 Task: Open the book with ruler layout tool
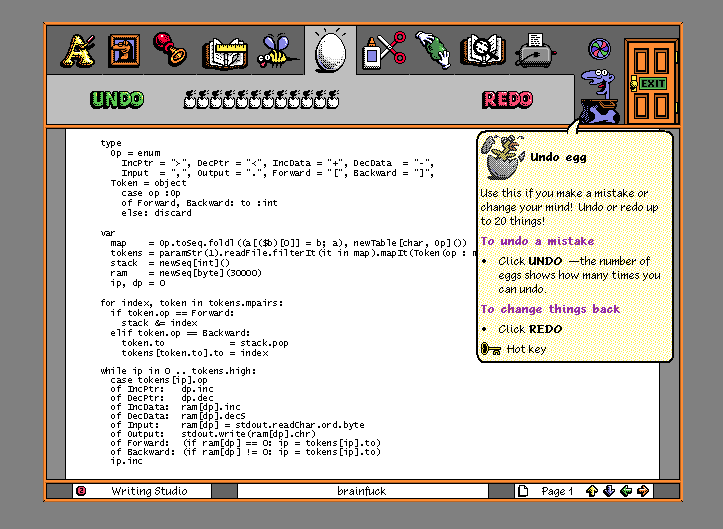click(225, 53)
